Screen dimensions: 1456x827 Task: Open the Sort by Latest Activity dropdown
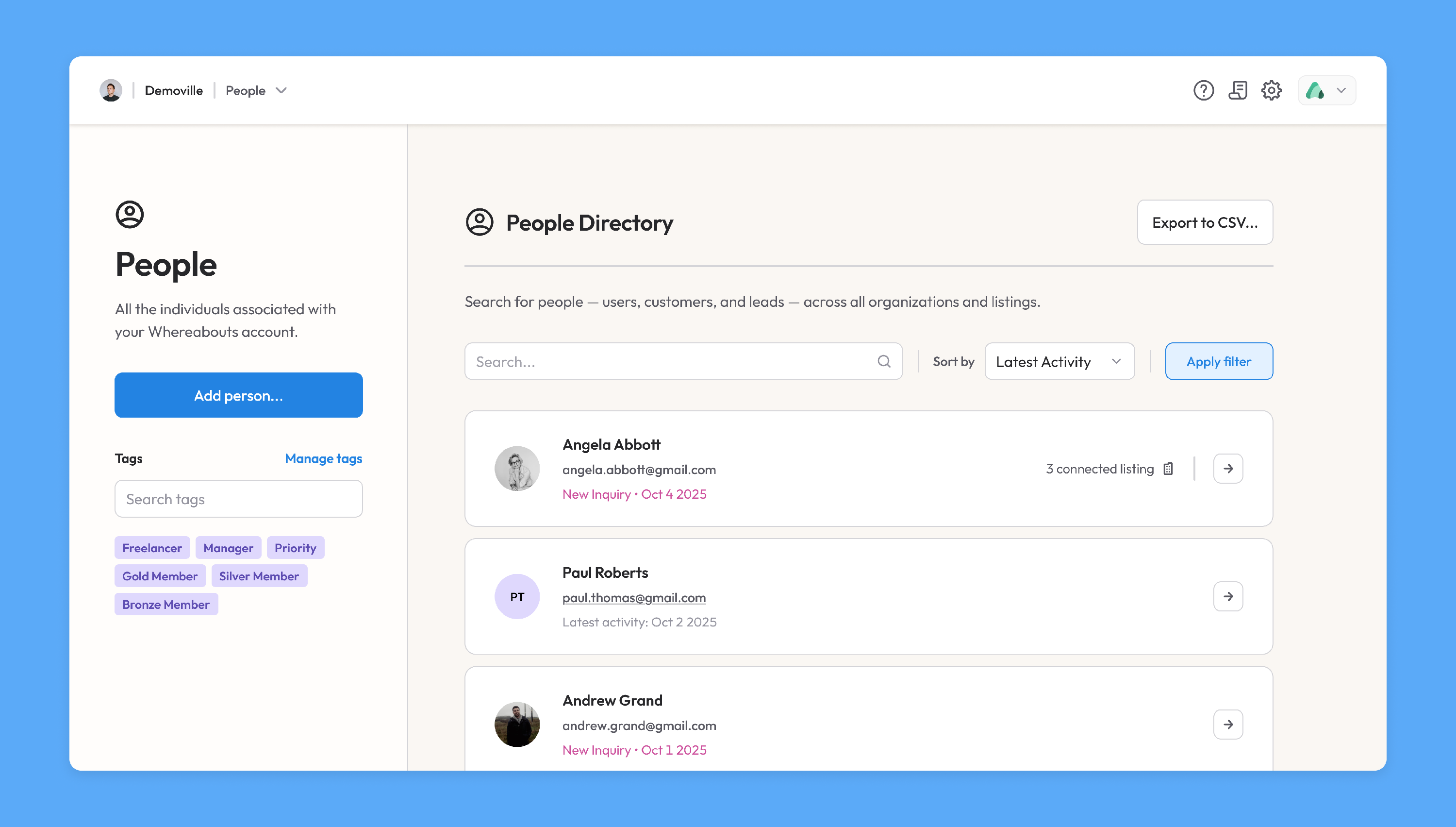coord(1059,361)
